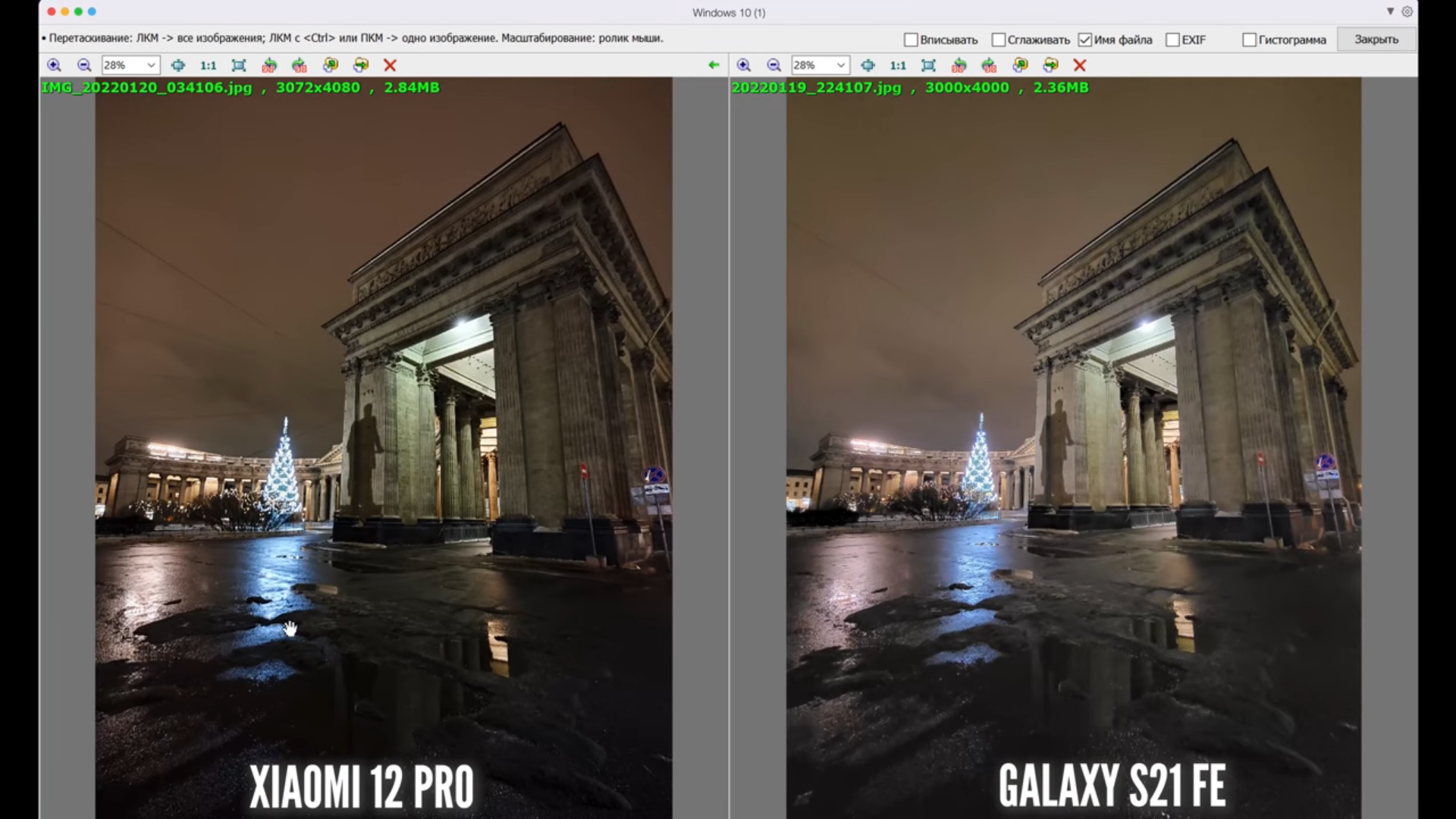Open left panel 28% zoom dropdown
This screenshot has height=819, width=1456.
tap(151, 65)
